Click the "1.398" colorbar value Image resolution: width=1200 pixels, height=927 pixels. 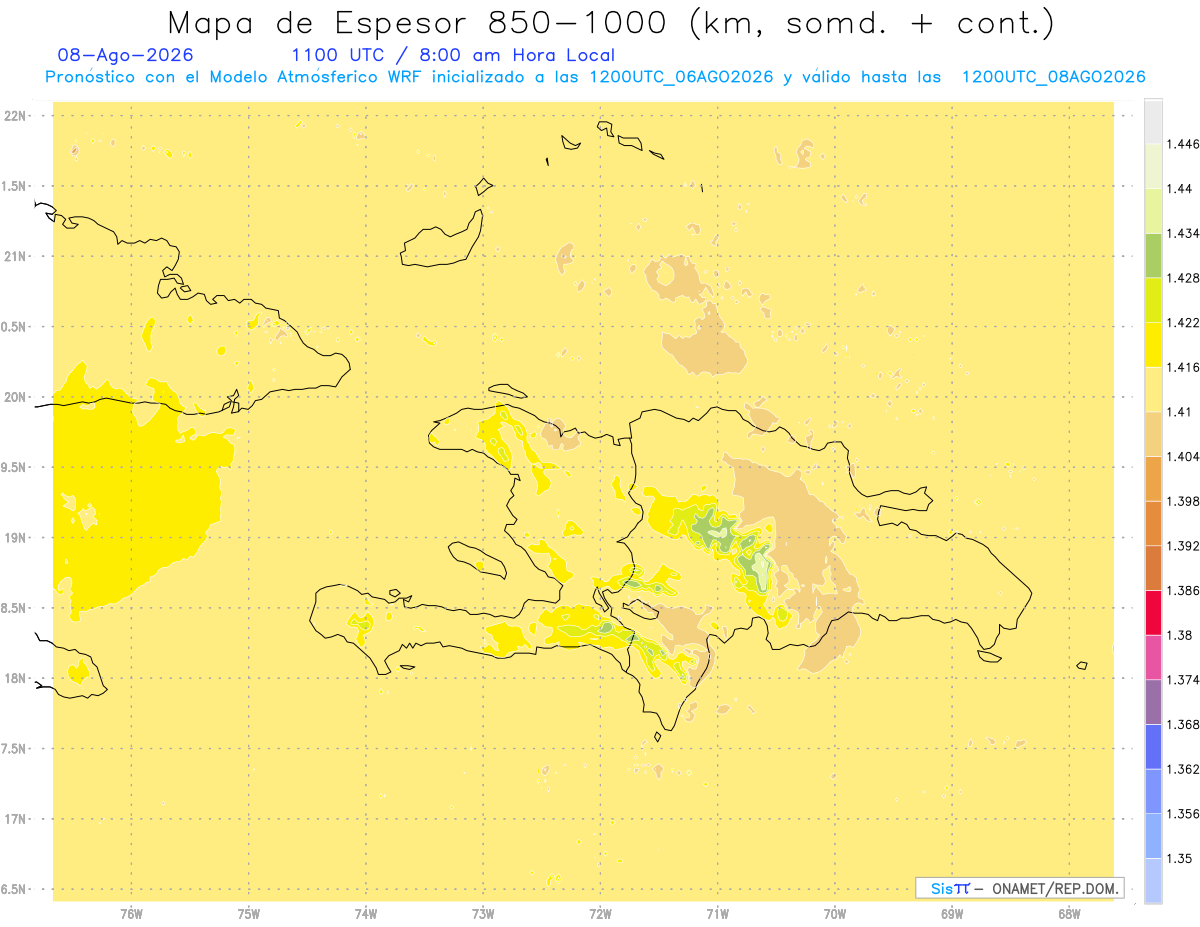(1182, 501)
